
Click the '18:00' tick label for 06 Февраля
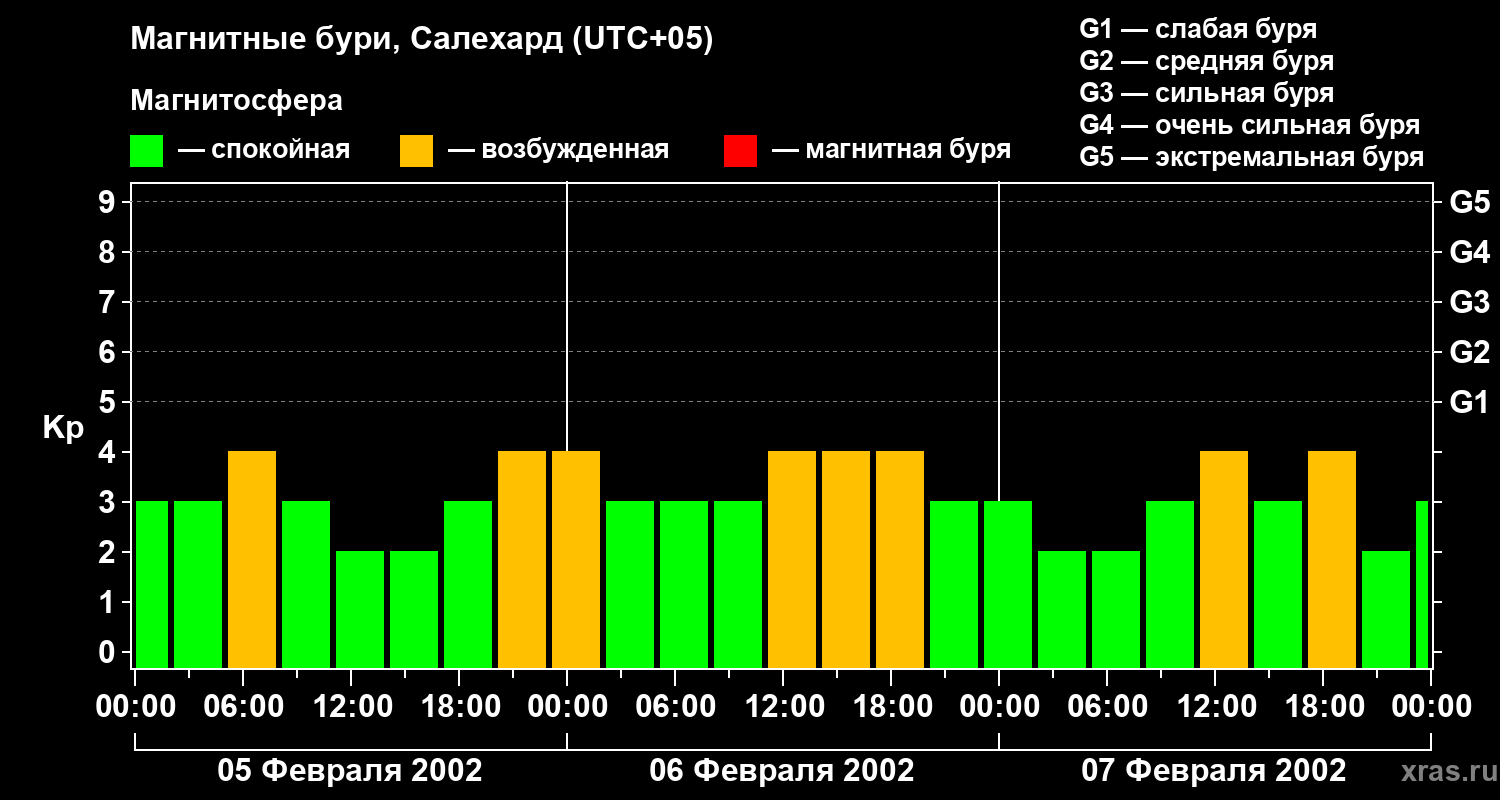(x=891, y=707)
